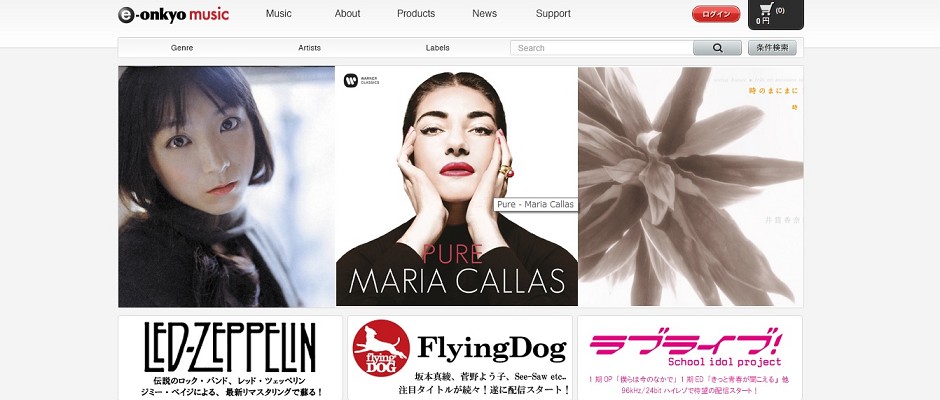Click the Flying Dog red circle logo
The image size is (940, 400).
pyautogui.click(x=381, y=348)
